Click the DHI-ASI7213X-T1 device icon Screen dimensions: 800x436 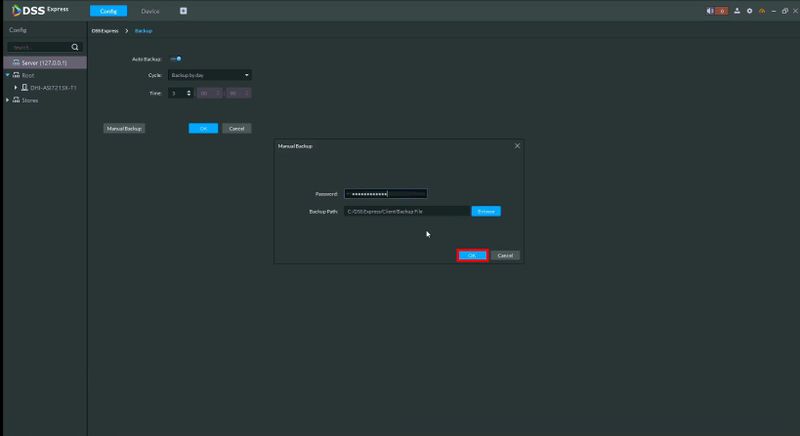[x=24, y=88]
